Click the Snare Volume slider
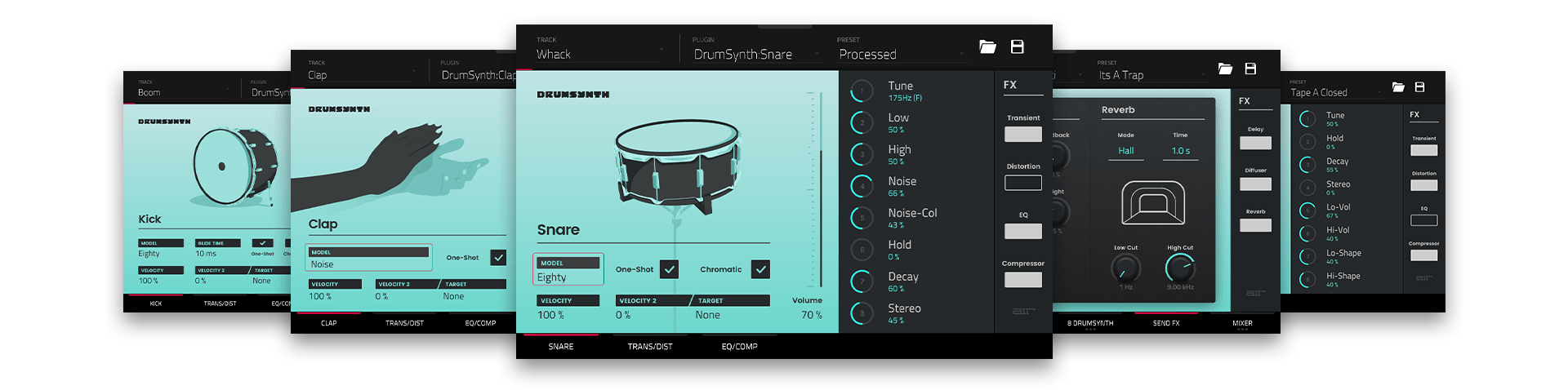 point(819,188)
